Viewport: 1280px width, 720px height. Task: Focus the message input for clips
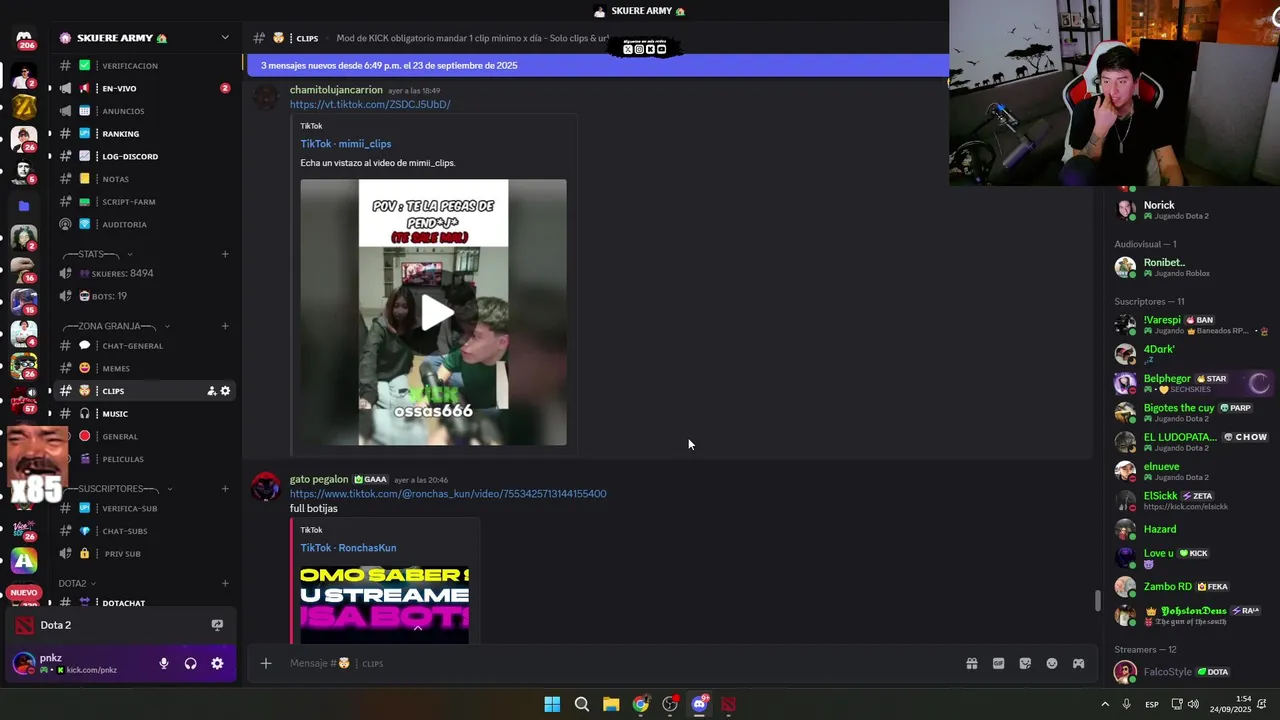tap(620, 663)
